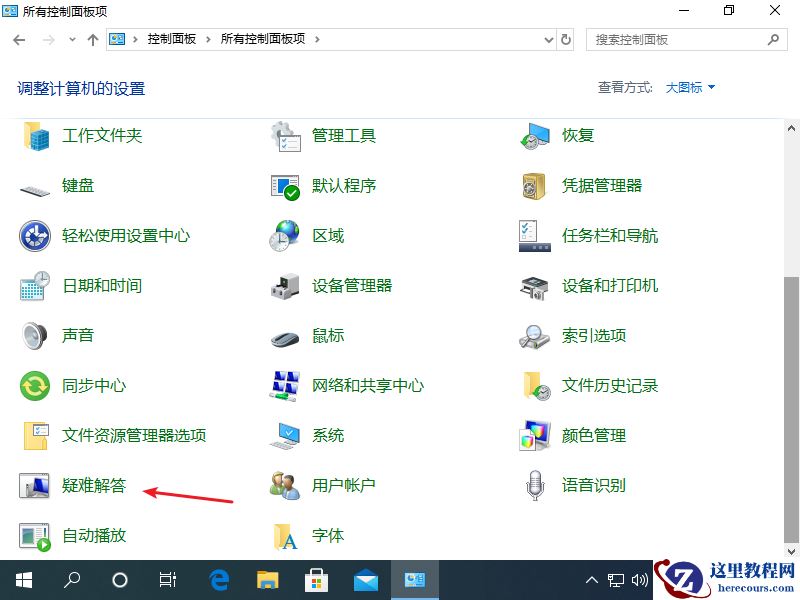This screenshot has height=600, width=800.
Task: Expand hidden icons in the system tray
Action: click(x=592, y=580)
